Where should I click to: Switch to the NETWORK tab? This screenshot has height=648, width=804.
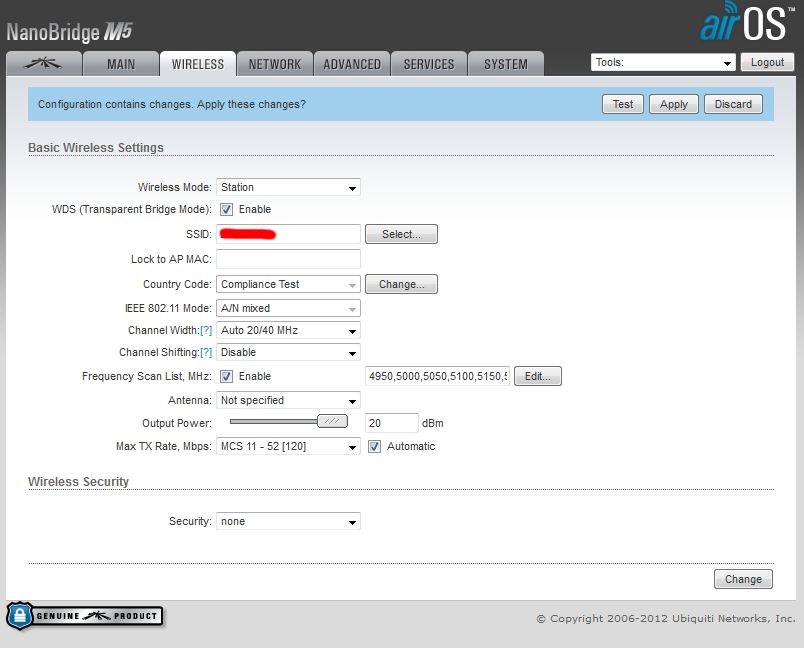275,64
